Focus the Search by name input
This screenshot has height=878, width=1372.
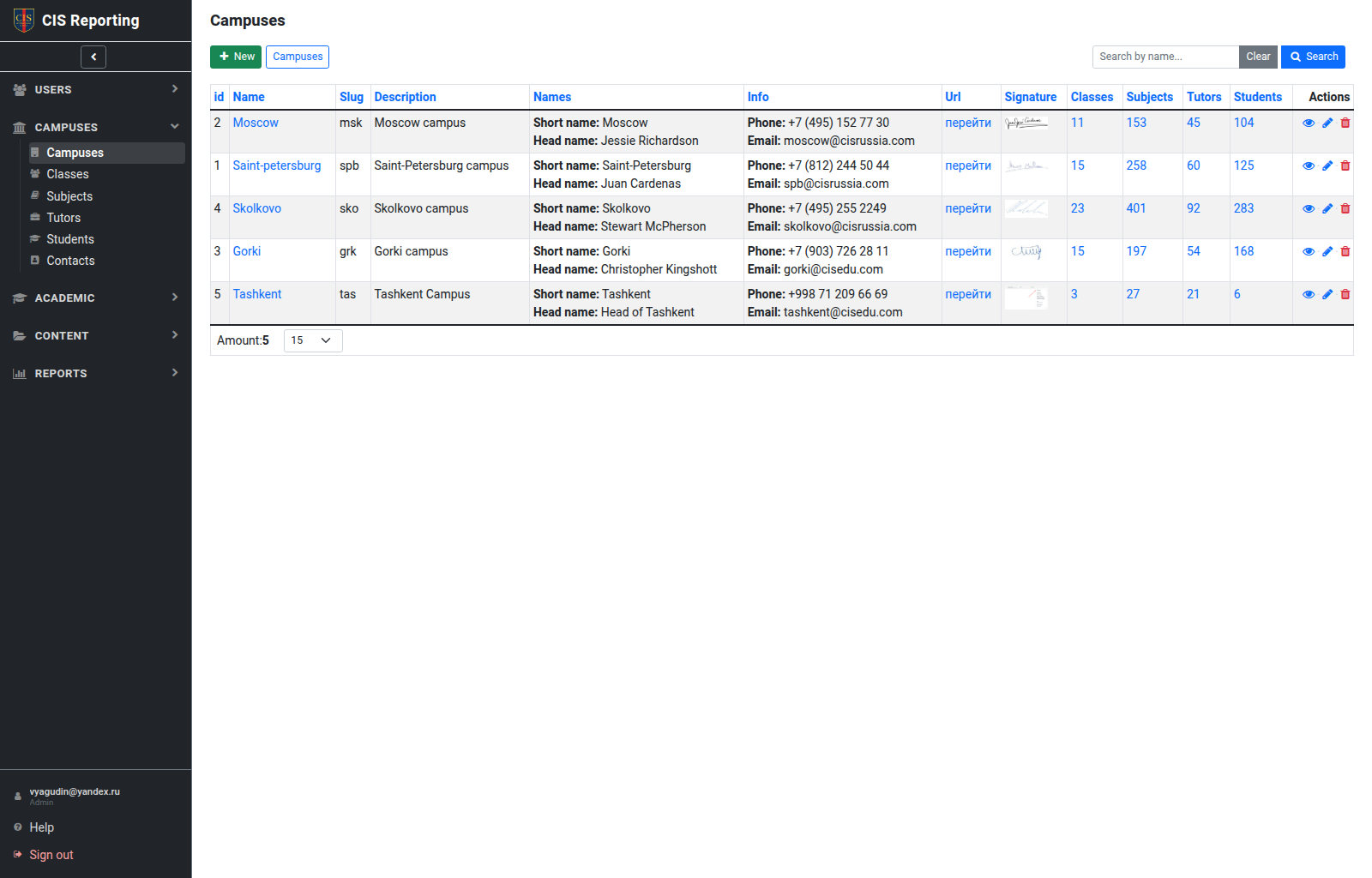1165,57
